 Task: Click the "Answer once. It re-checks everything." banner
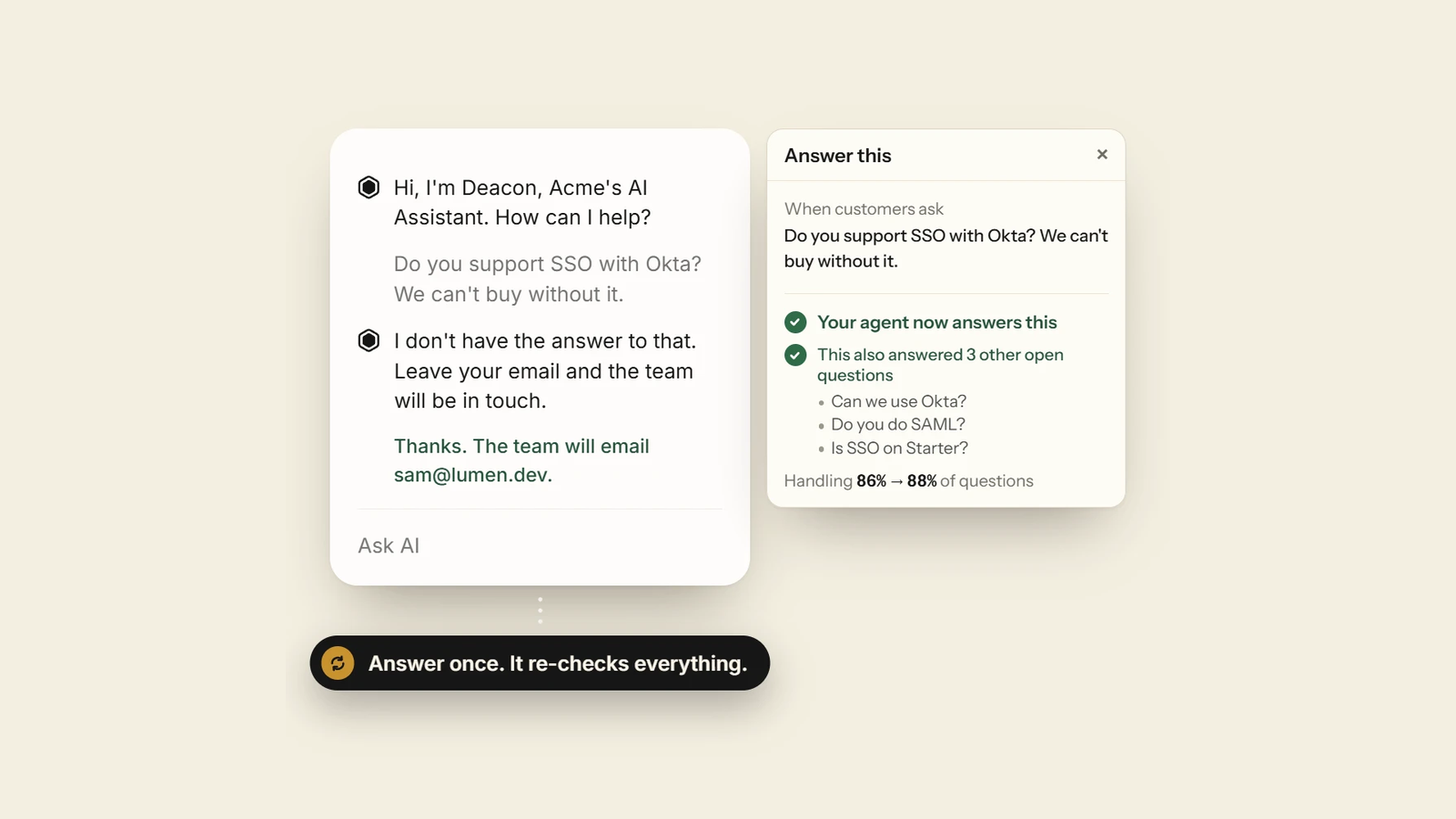540,663
